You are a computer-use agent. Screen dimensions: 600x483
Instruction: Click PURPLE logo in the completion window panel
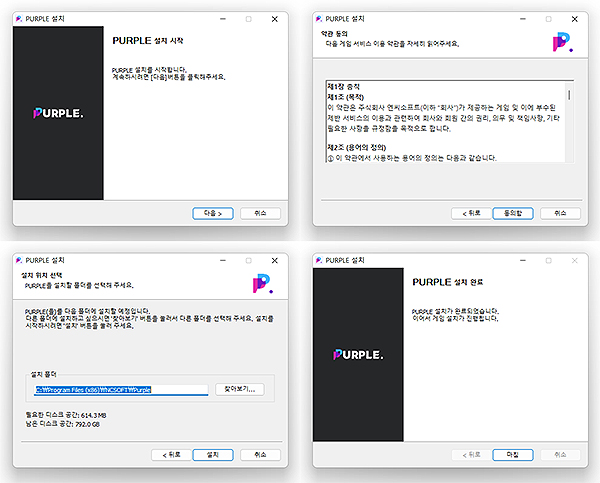358,354
